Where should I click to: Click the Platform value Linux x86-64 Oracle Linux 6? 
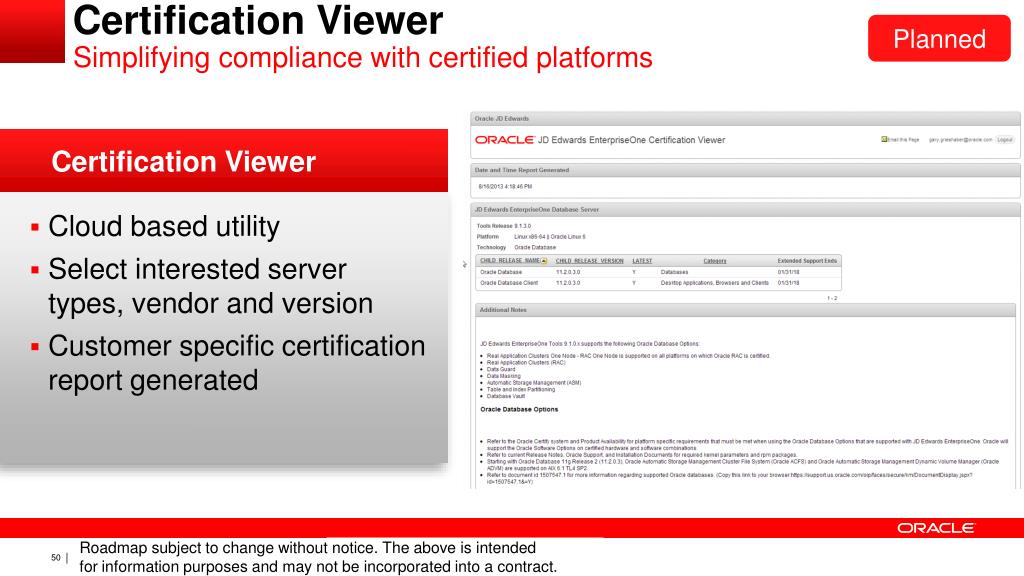(550, 236)
